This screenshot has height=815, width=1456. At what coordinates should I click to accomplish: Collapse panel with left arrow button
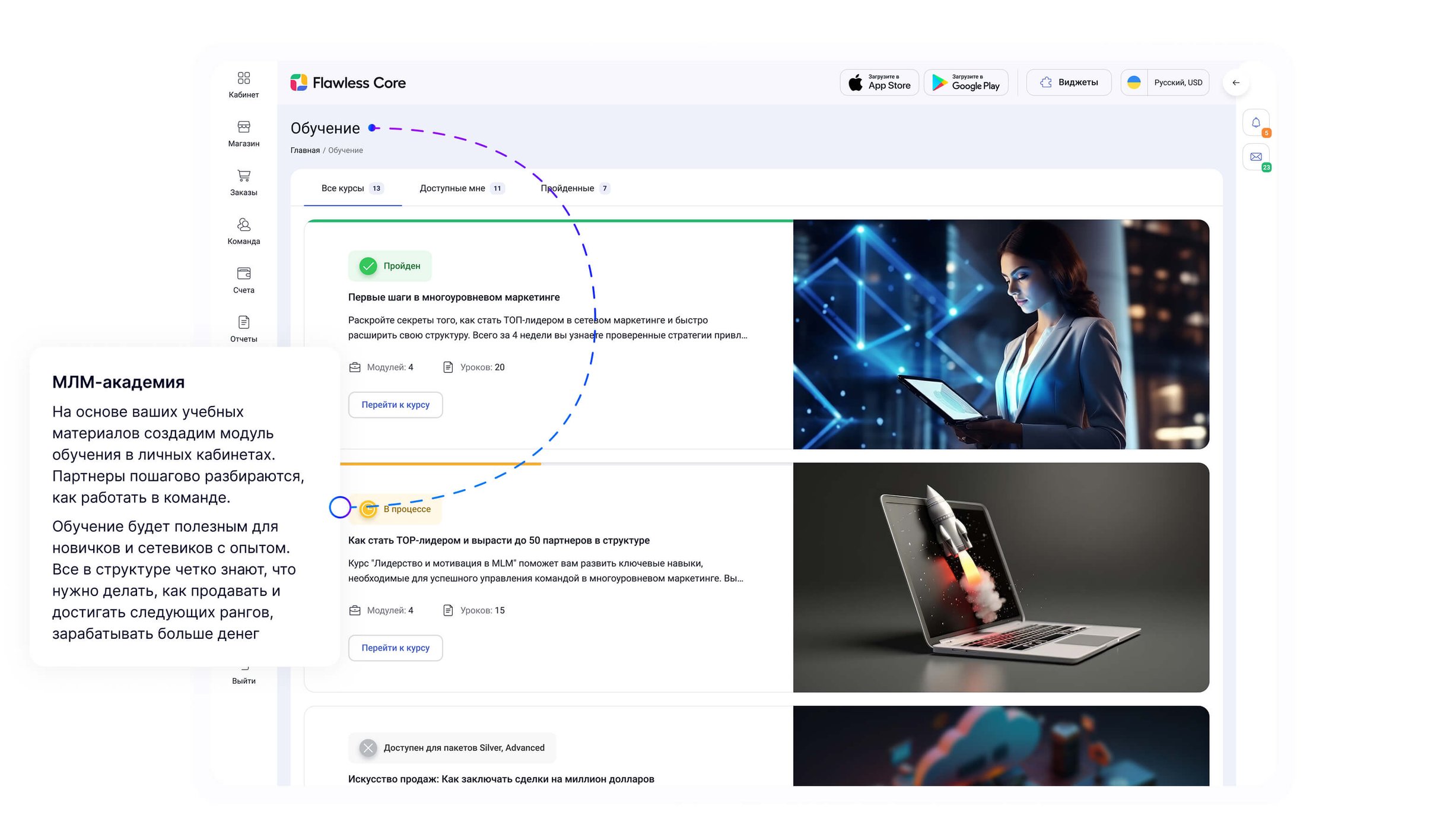1235,83
